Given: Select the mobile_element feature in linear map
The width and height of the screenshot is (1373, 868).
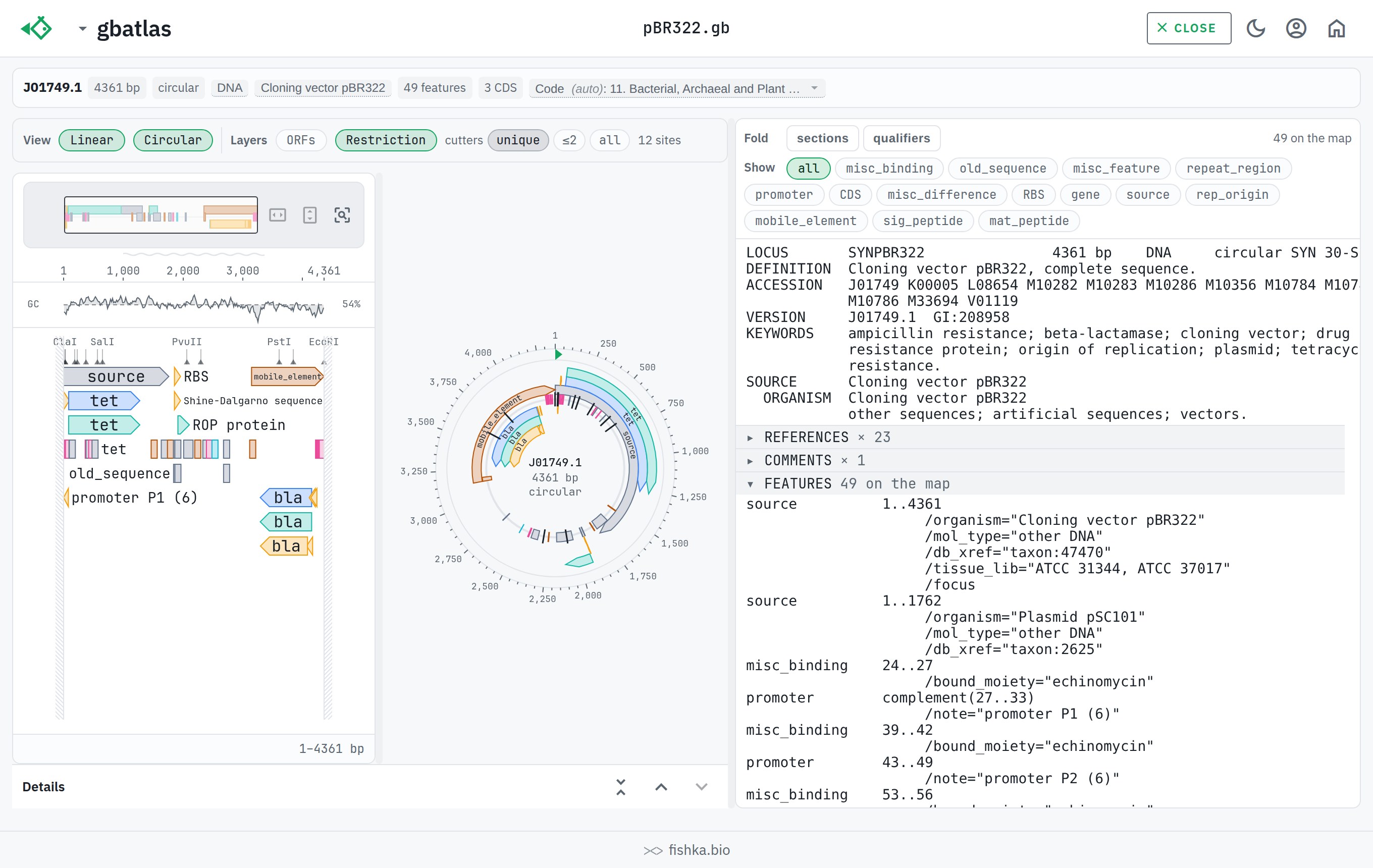Looking at the screenshot, I should (x=287, y=377).
